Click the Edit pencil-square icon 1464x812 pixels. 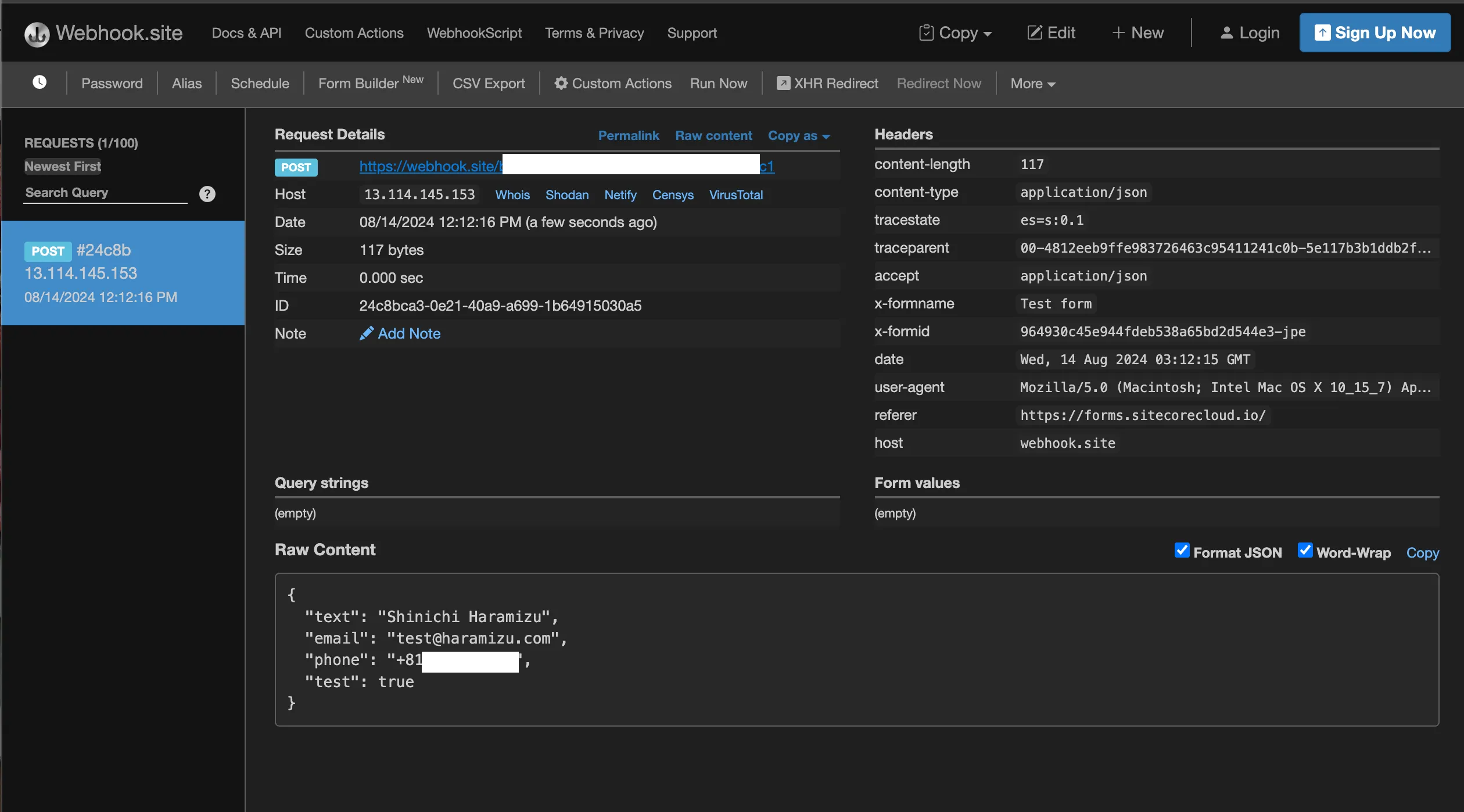tap(1035, 33)
